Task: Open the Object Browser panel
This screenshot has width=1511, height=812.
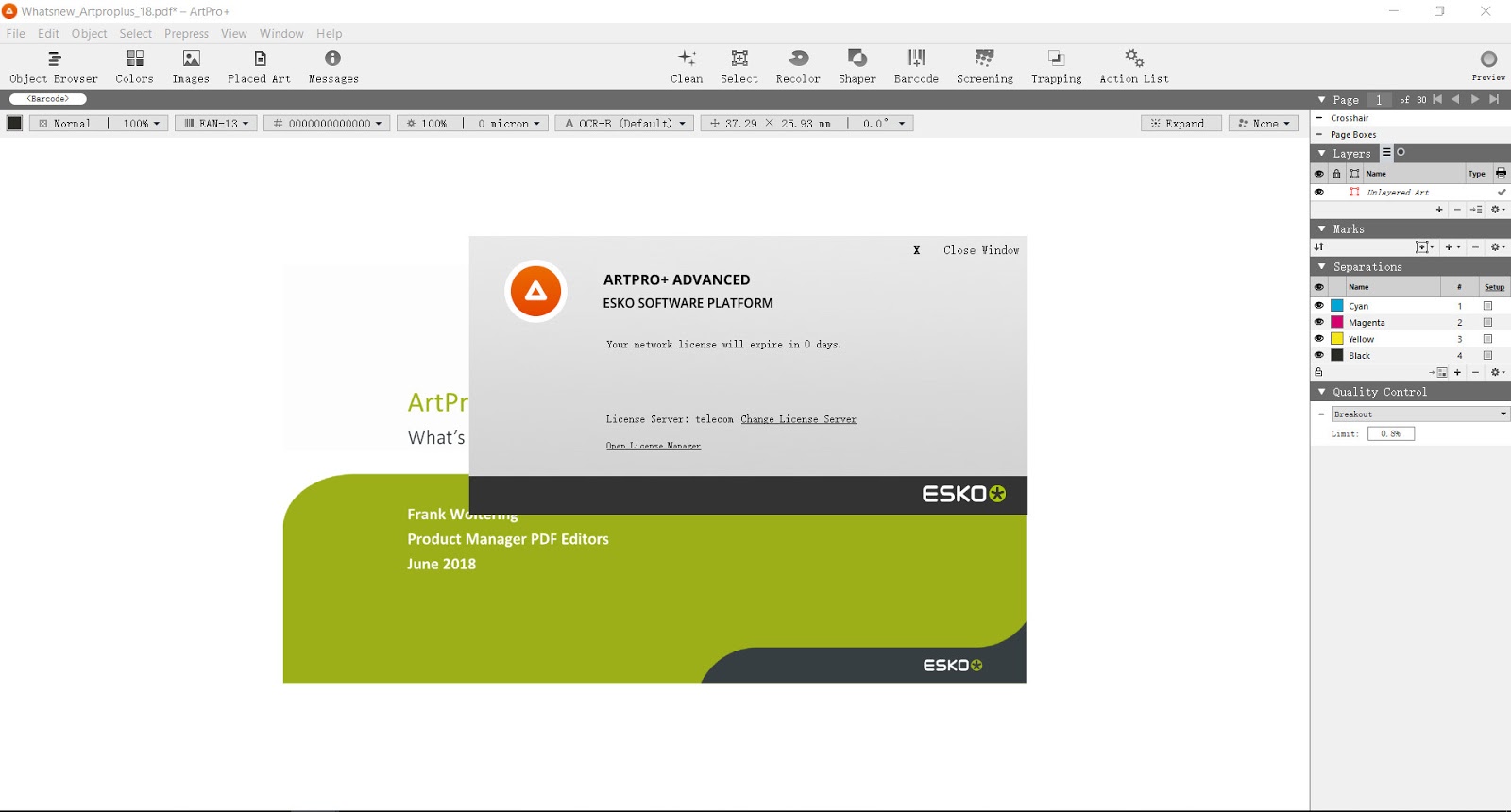Action: 54,67
